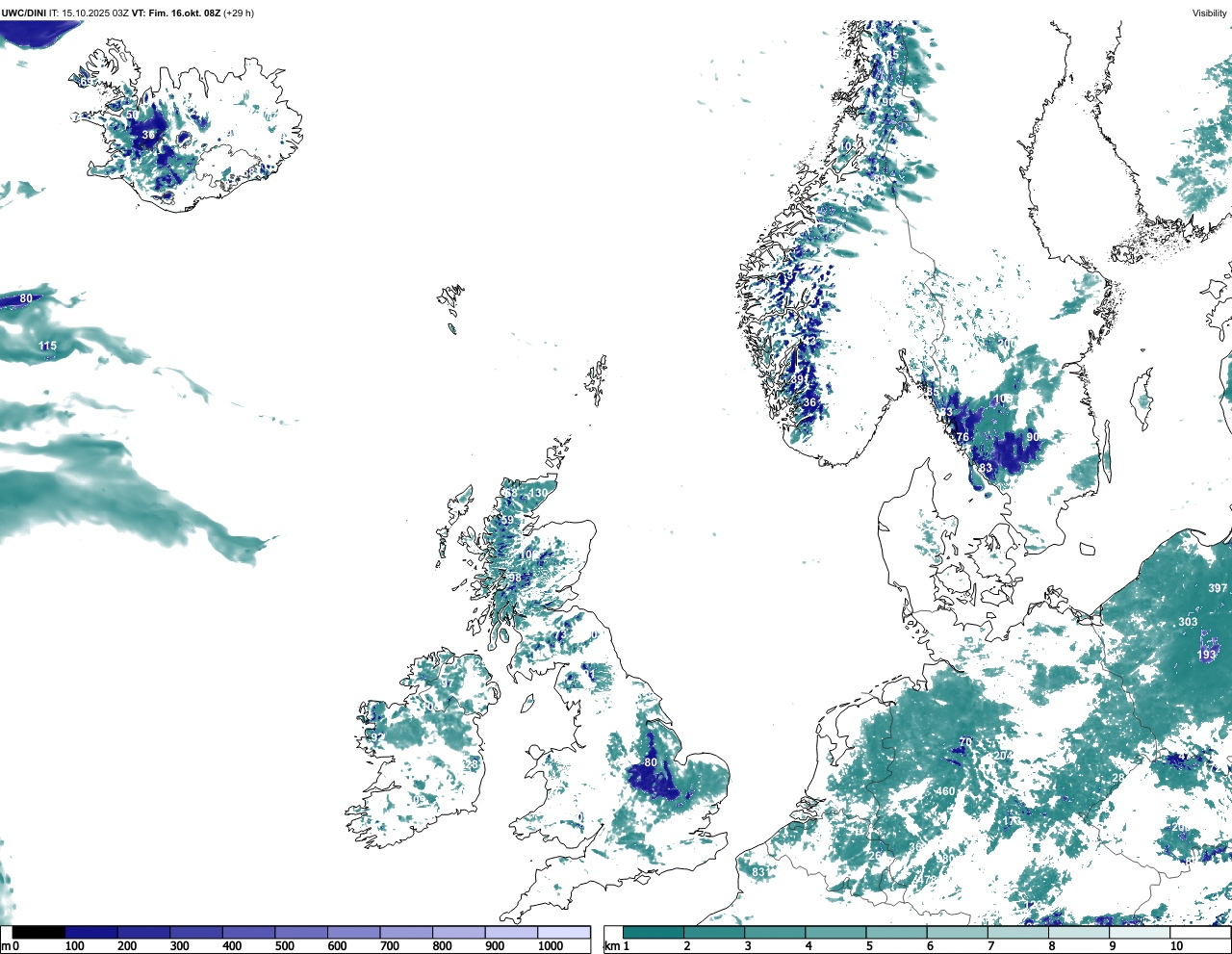The height and width of the screenshot is (954, 1232).
Task: Click the '6' tick on the kilometre legend
Action: point(930,946)
